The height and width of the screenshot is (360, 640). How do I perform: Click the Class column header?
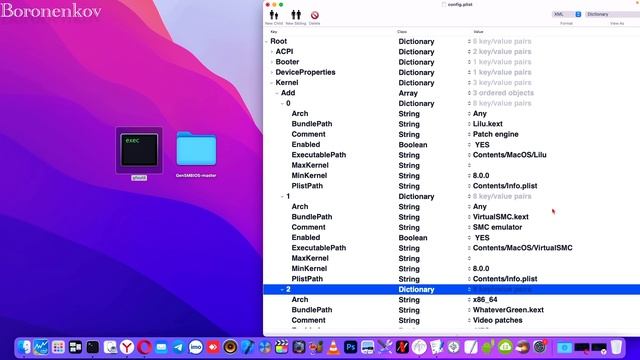(x=402, y=32)
